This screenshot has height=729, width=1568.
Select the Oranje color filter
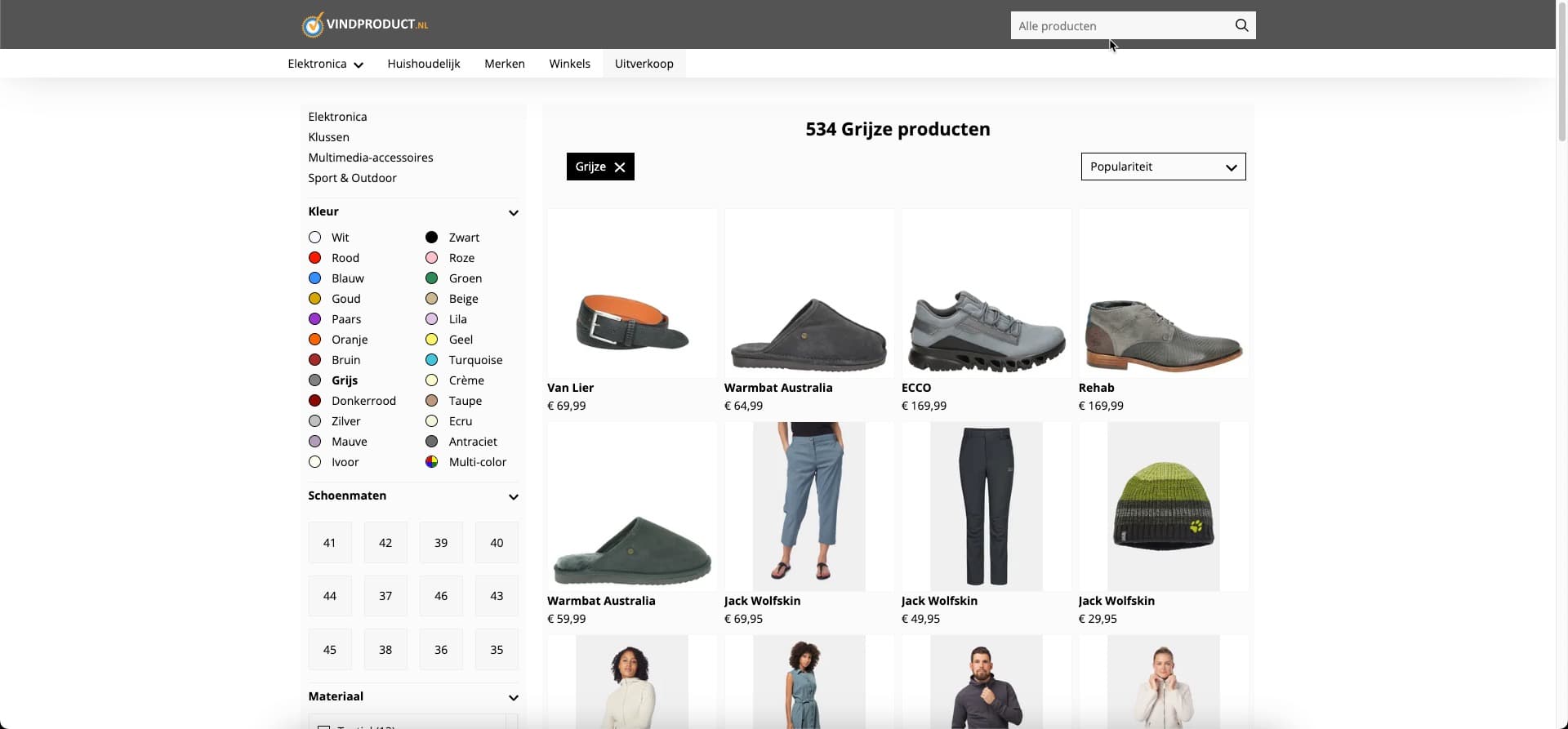click(x=338, y=340)
